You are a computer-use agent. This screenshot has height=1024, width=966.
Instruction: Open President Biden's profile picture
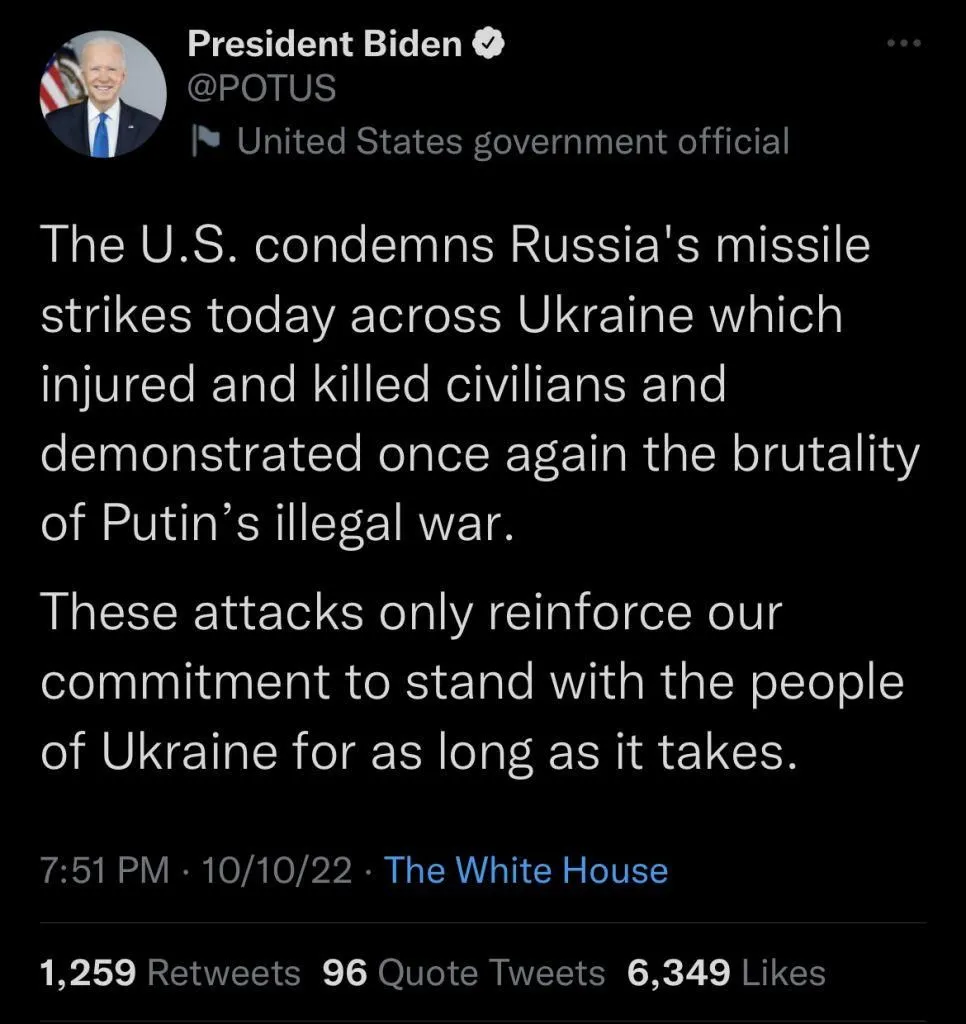[102, 95]
